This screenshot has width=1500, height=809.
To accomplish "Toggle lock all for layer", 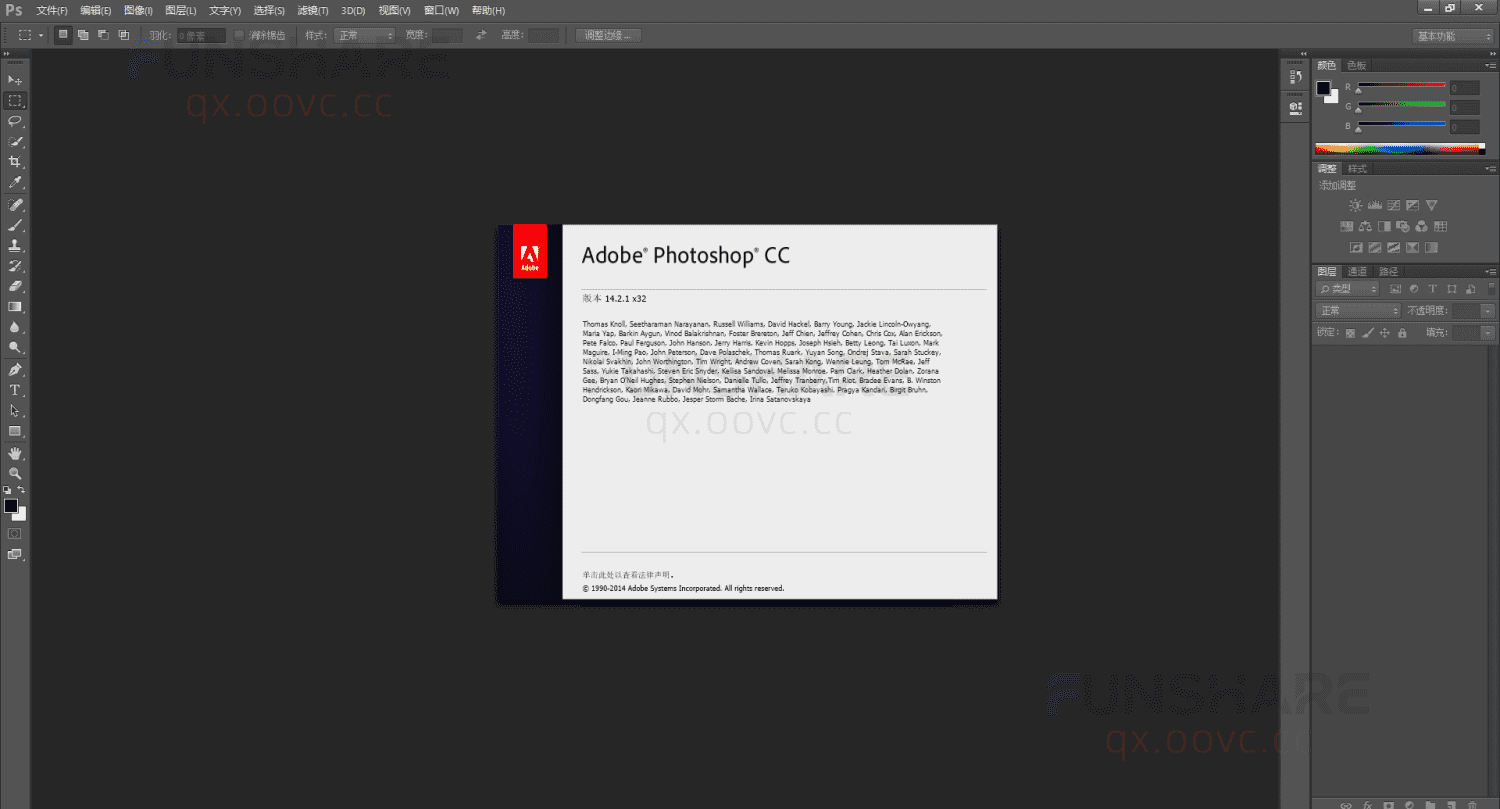I will [1402, 333].
